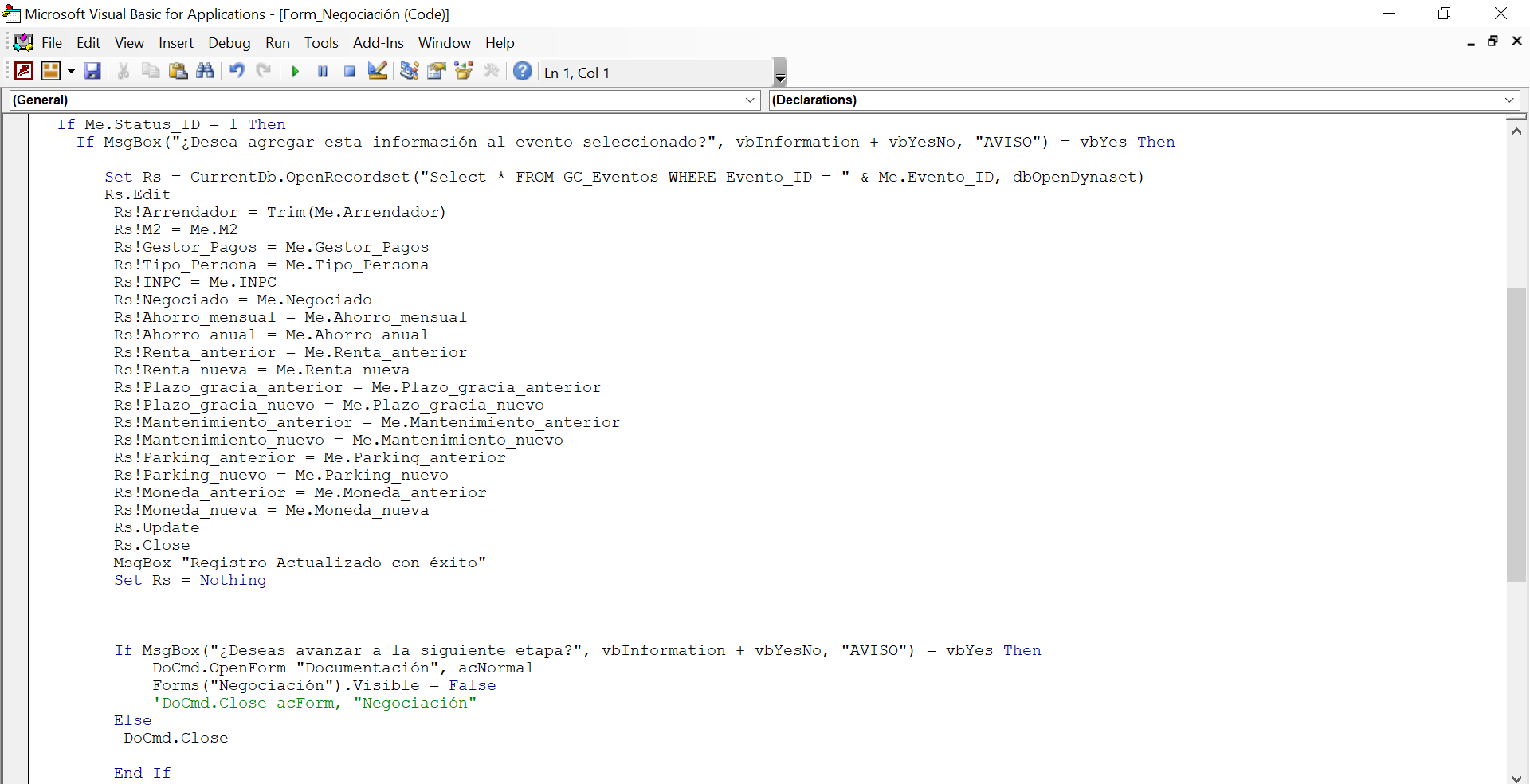Image resolution: width=1530 pixels, height=784 pixels.
Task: Click 'If Me.Status_ID = 1 Then' line
Action: [171, 124]
